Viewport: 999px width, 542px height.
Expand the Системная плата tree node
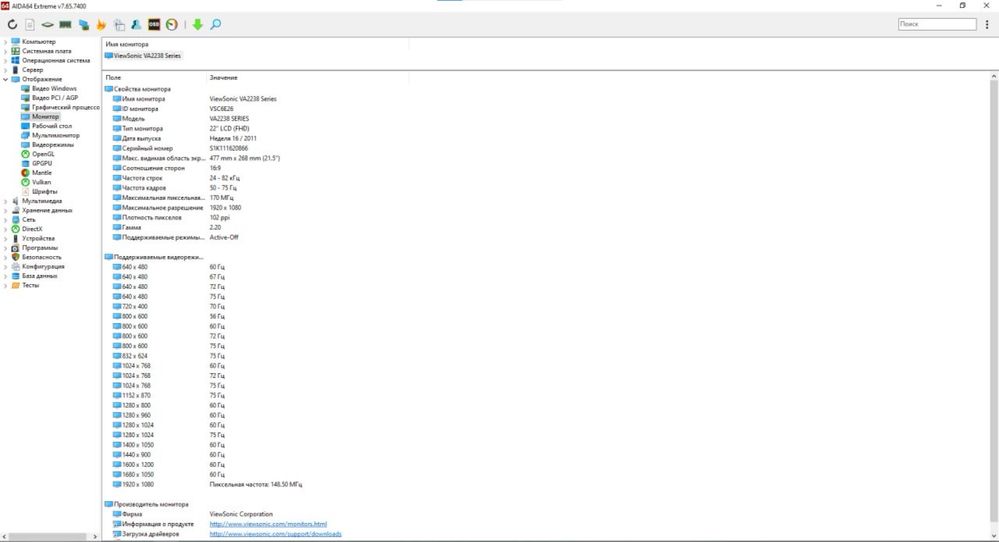coord(6,52)
